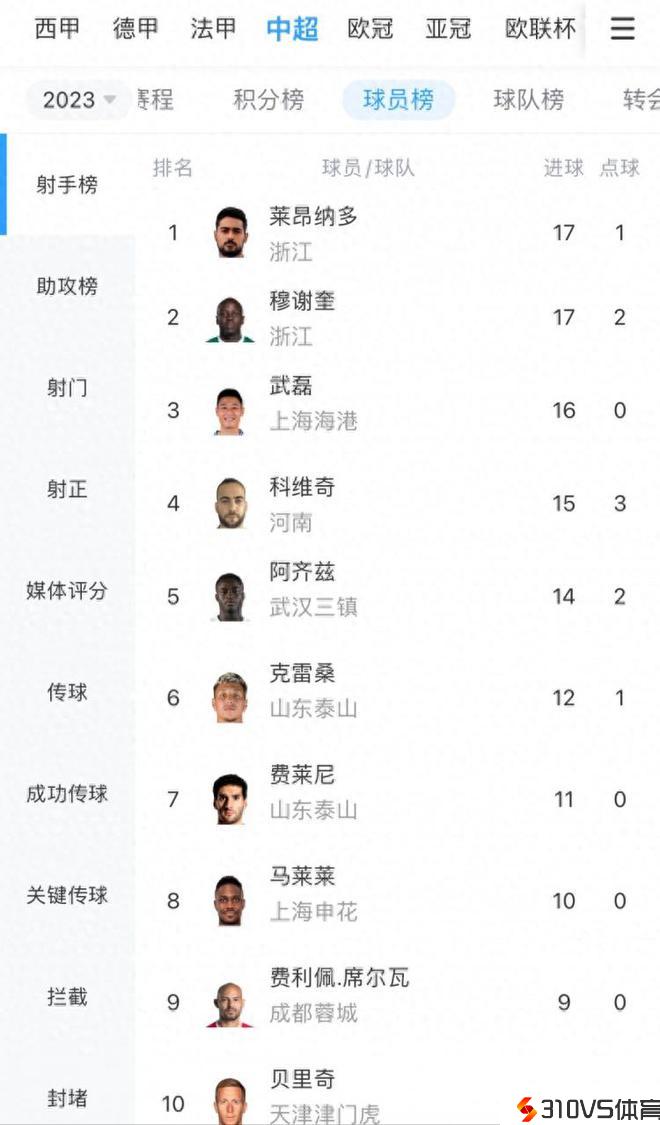Open the hamburger menu icon
This screenshot has height=1125, width=660.
tap(622, 29)
